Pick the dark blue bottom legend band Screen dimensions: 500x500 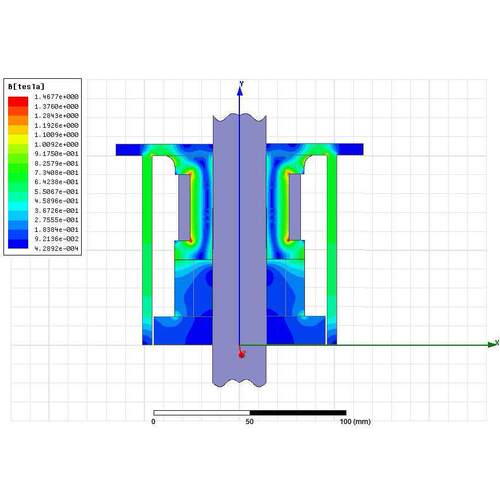18,244
